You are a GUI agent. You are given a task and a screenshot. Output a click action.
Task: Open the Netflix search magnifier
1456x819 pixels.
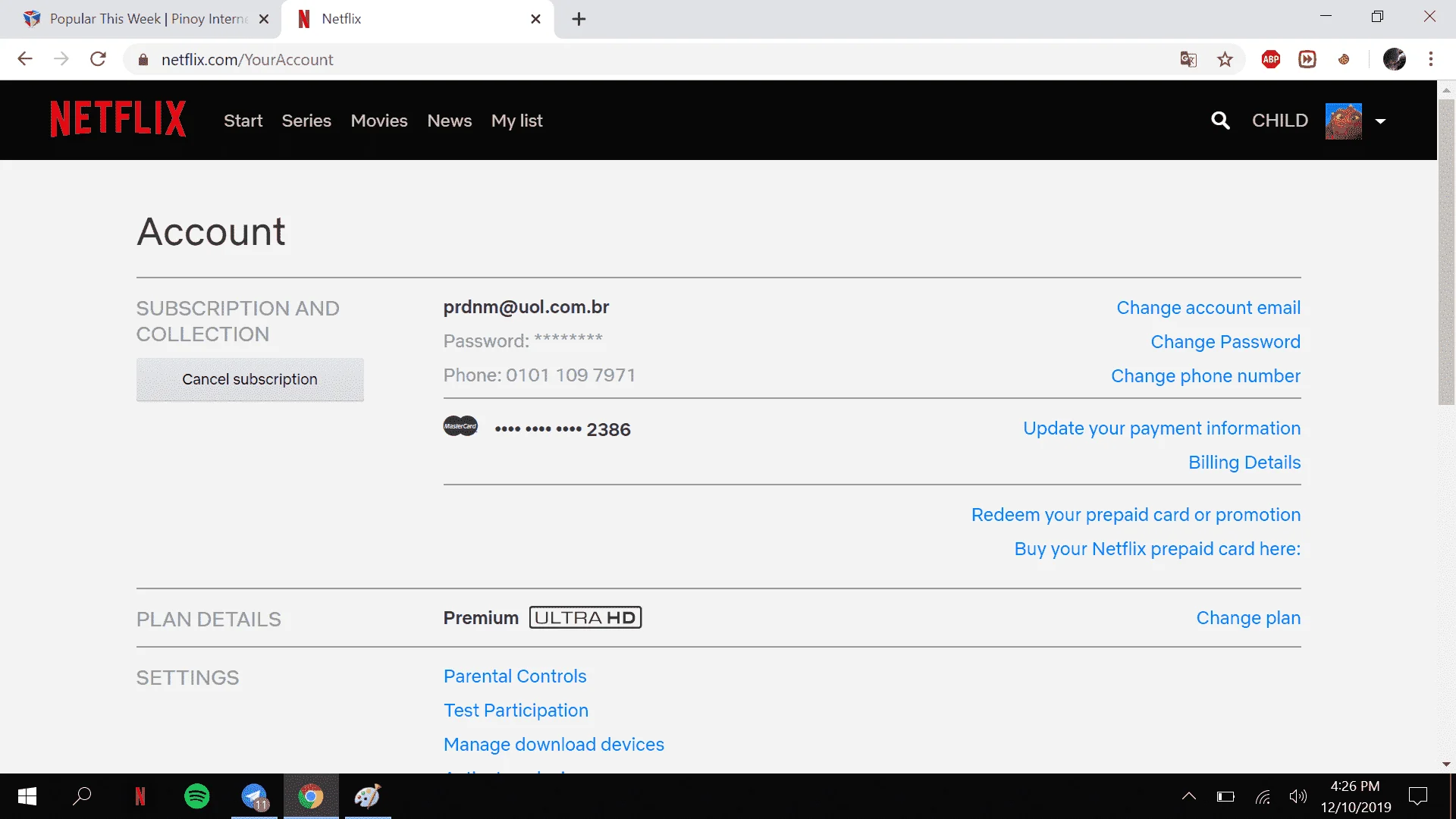(x=1220, y=120)
